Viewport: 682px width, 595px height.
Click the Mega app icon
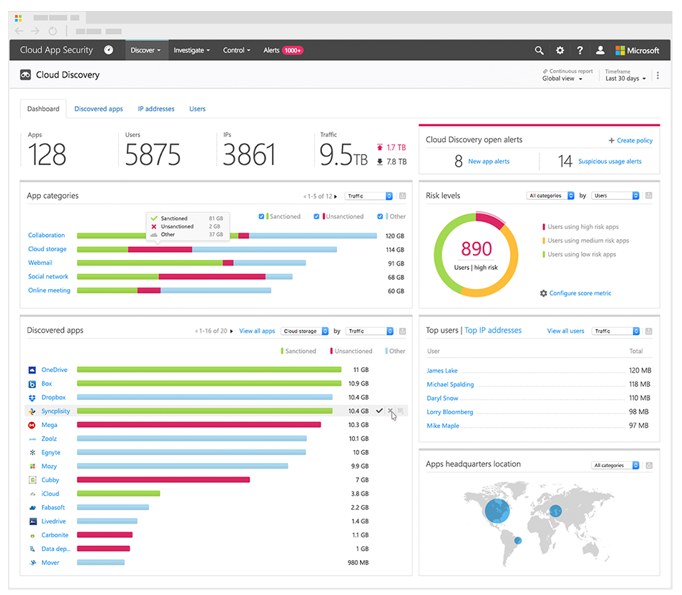33,425
